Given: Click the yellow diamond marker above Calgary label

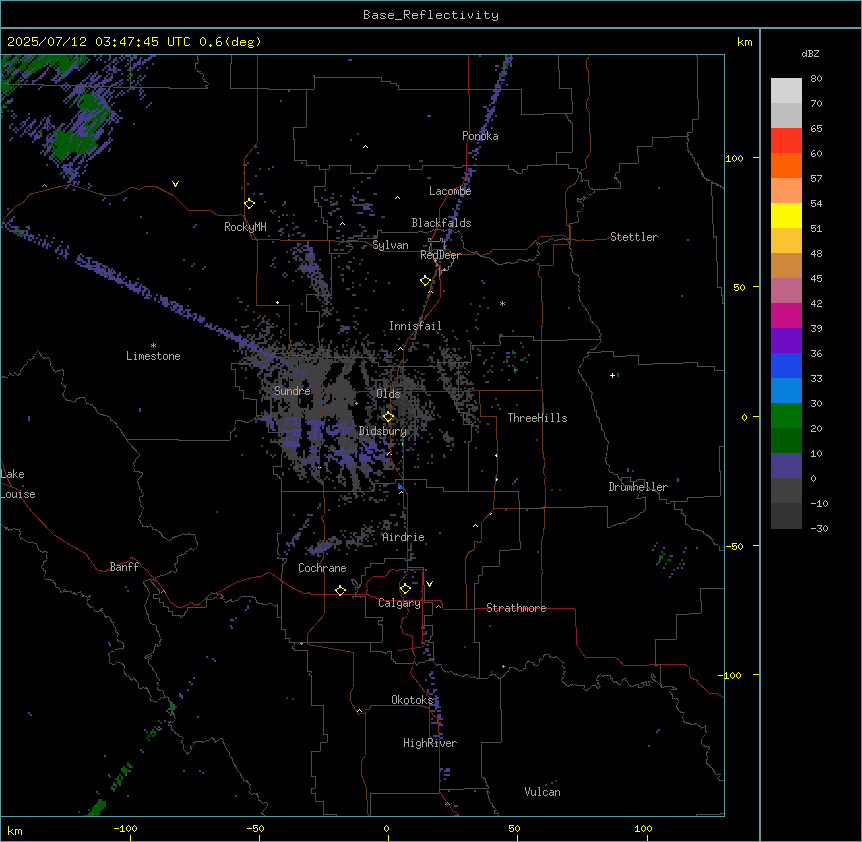Looking at the screenshot, I should tap(405, 589).
